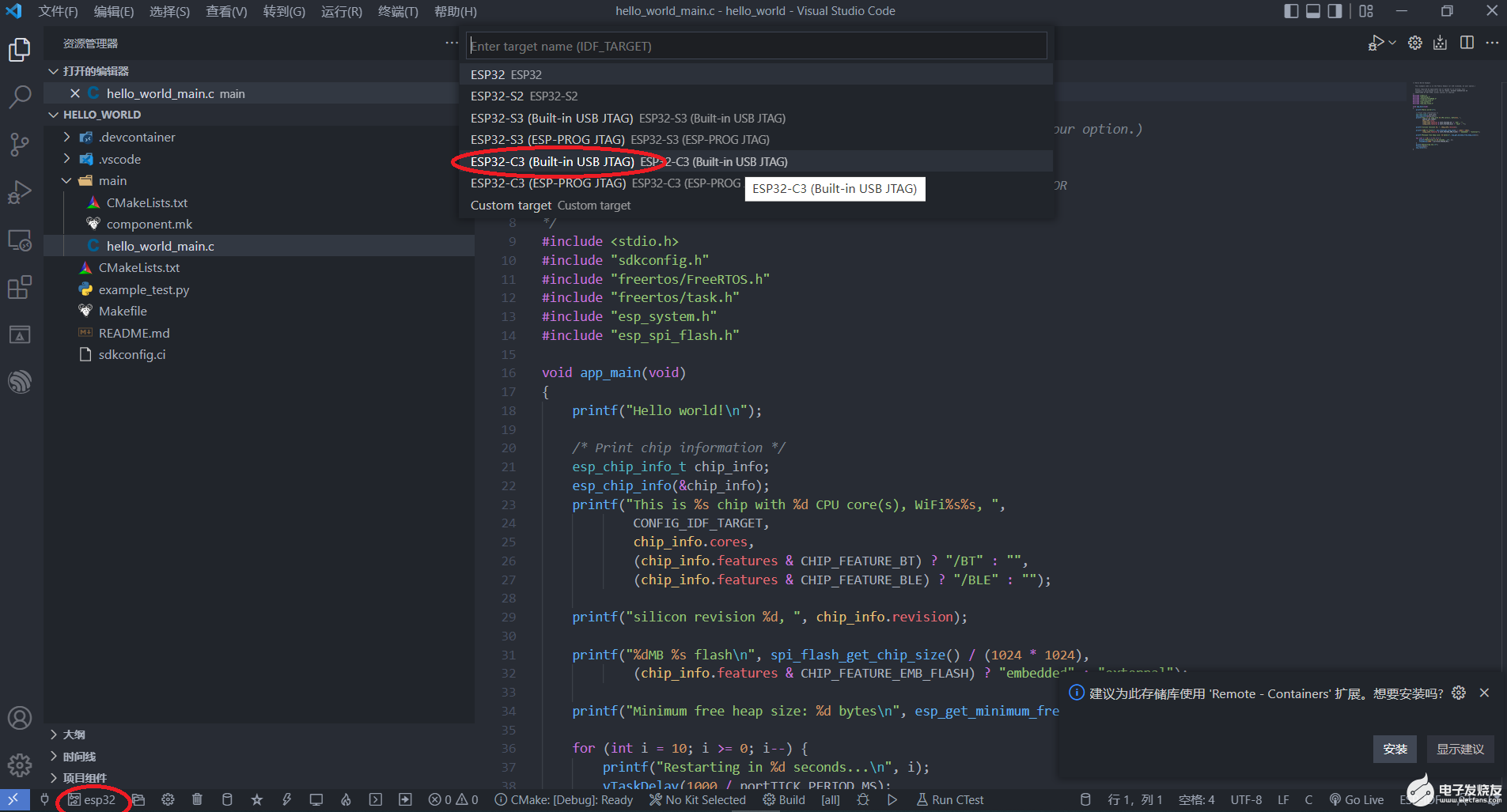The width and height of the screenshot is (1507, 812).
Task: Click the monitor device screen icon in status bar
Action: pos(316,799)
